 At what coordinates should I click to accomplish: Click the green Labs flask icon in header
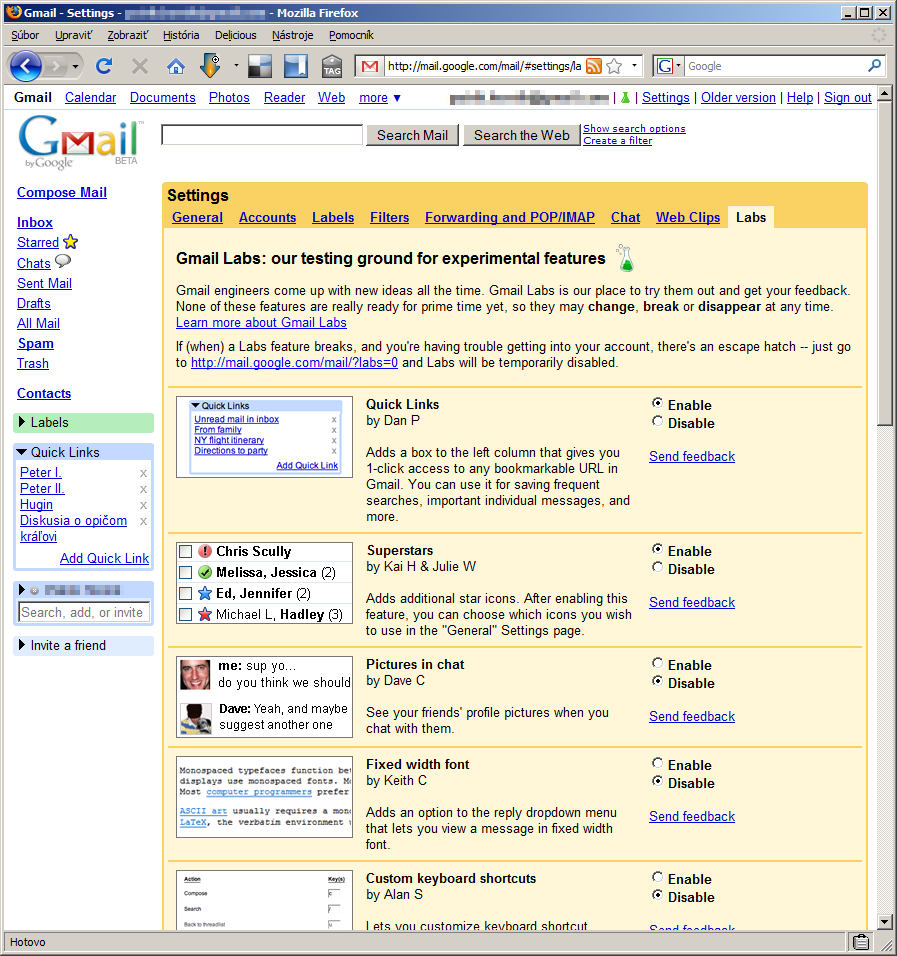(x=625, y=98)
